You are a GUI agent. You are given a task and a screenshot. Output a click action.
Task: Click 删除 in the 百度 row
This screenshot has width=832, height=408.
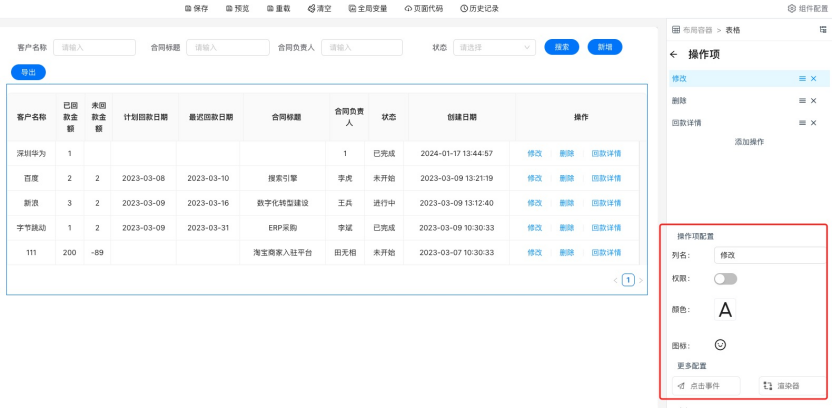pos(567,178)
